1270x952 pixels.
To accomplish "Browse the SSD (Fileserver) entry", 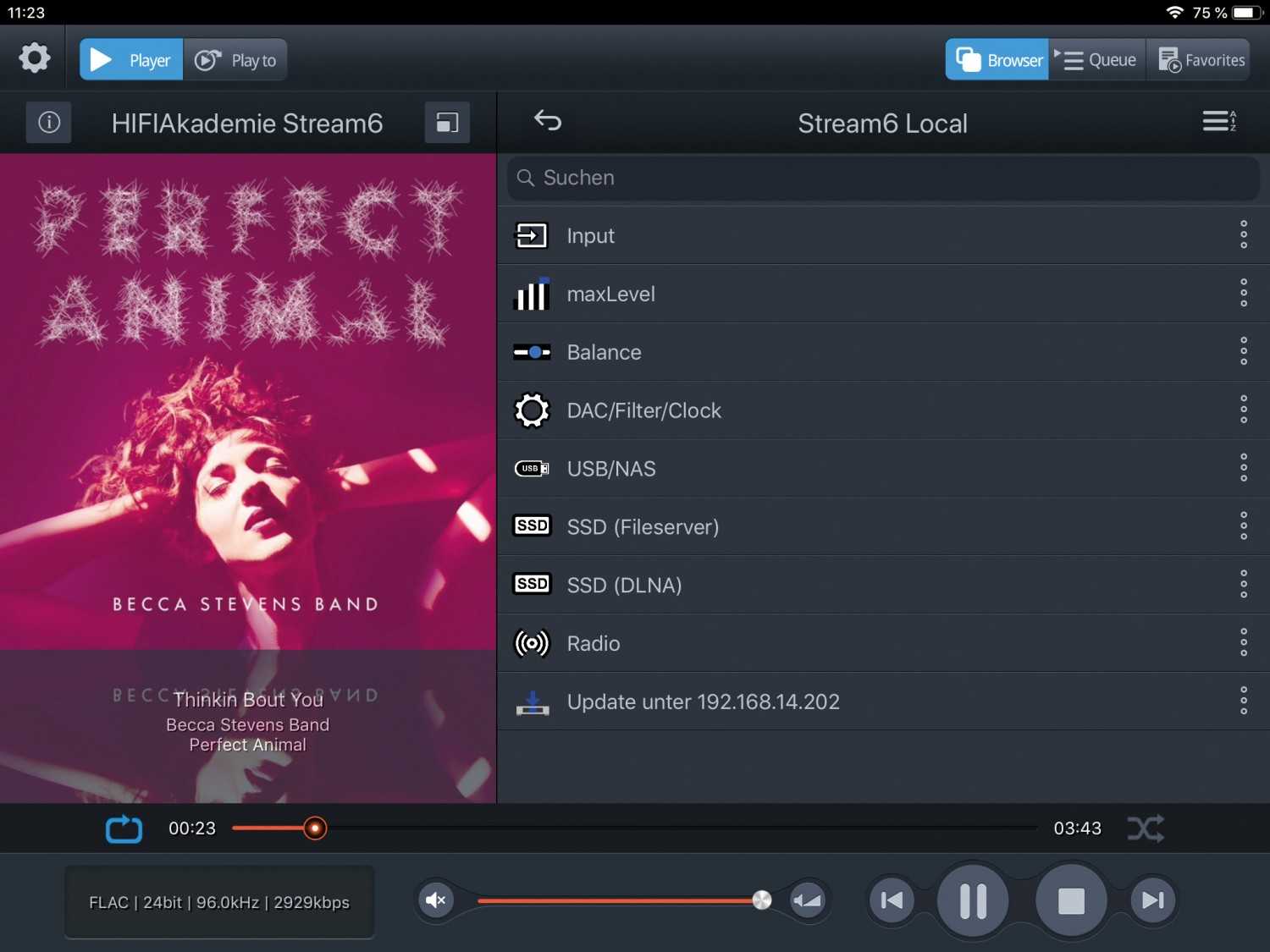I will pyautogui.click(x=883, y=527).
